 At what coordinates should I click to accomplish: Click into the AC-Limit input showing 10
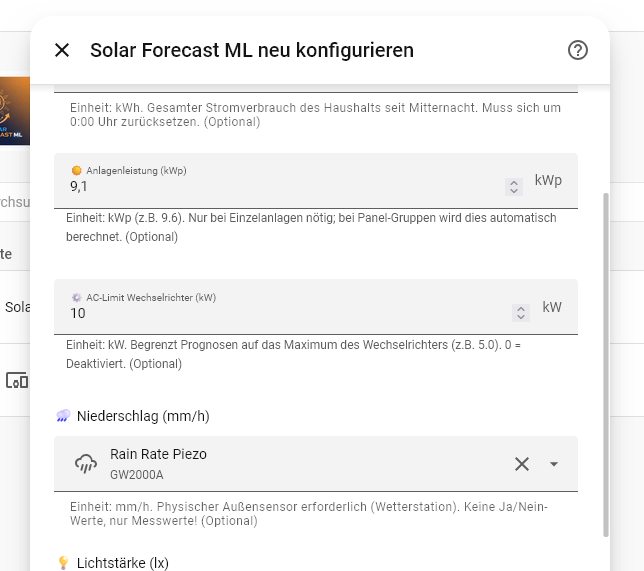tap(290, 313)
